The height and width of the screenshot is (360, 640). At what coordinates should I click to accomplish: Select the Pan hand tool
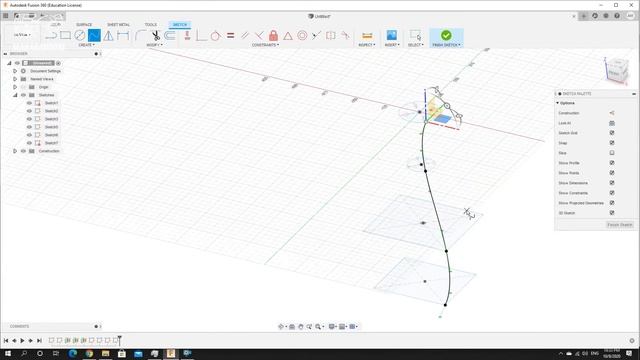coord(300,327)
